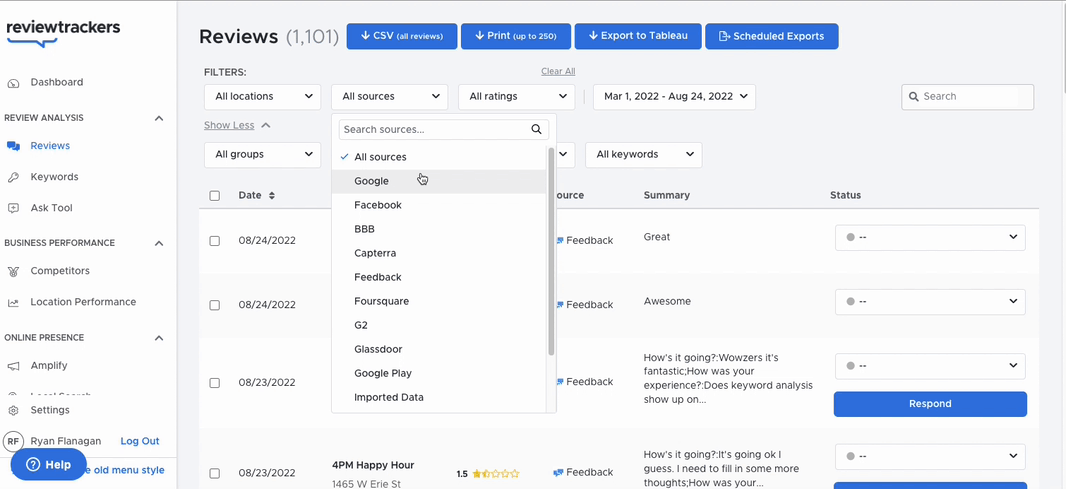
Task: Collapse the Business Performance section
Action: [159, 243]
